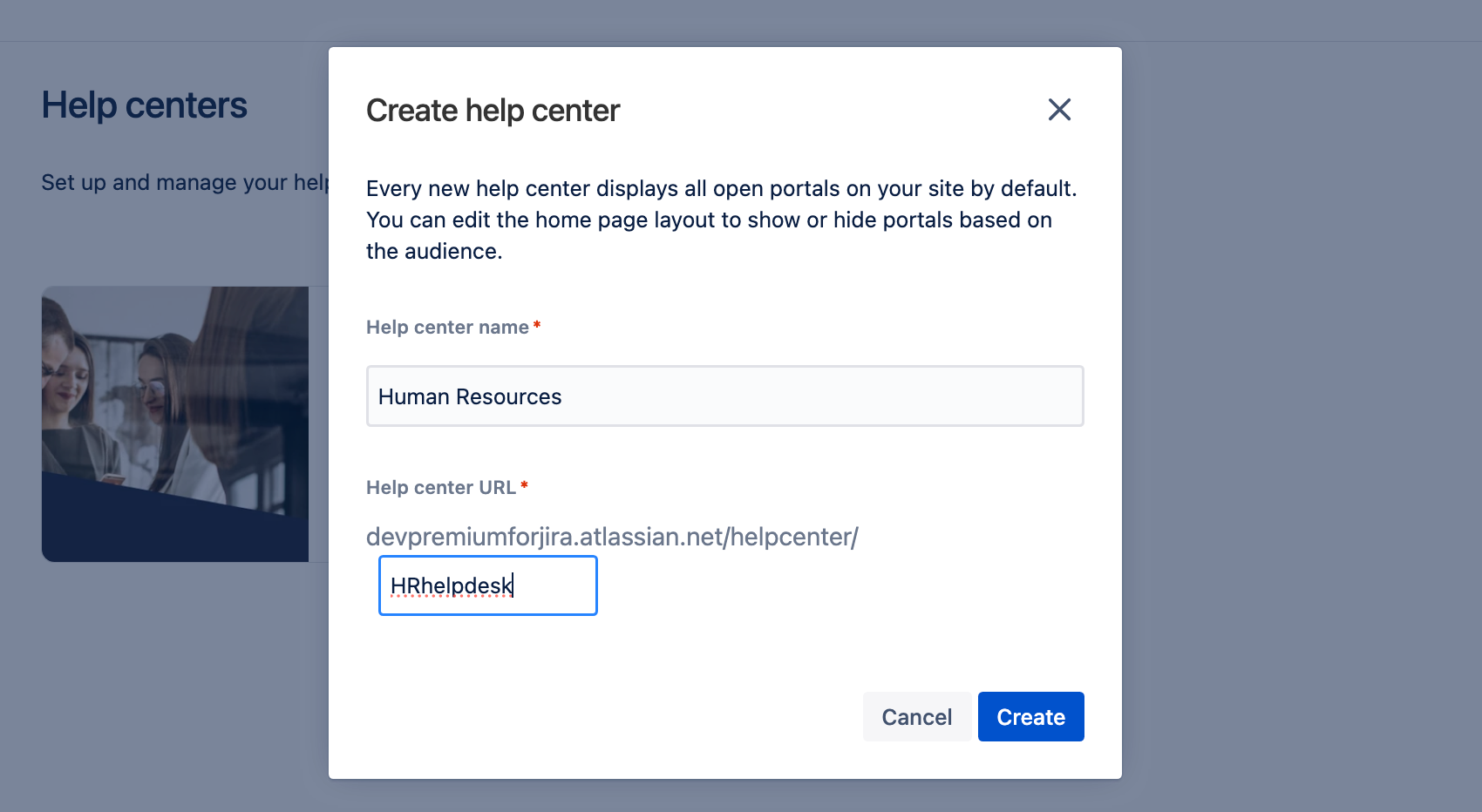This screenshot has height=812, width=1482.
Task: Click the blue Create button
Action: coord(1030,717)
